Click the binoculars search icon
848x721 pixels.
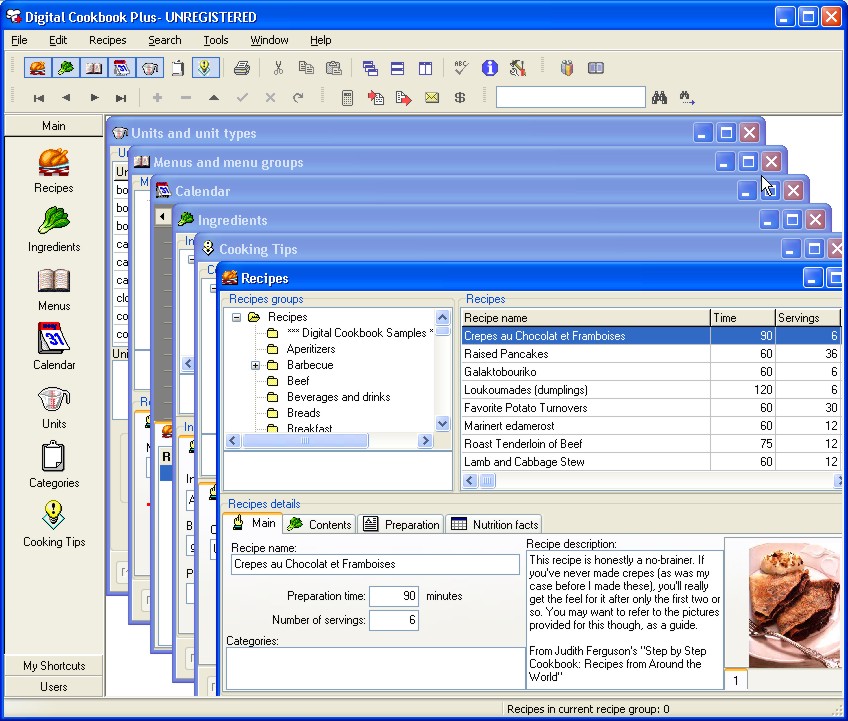coord(659,98)
